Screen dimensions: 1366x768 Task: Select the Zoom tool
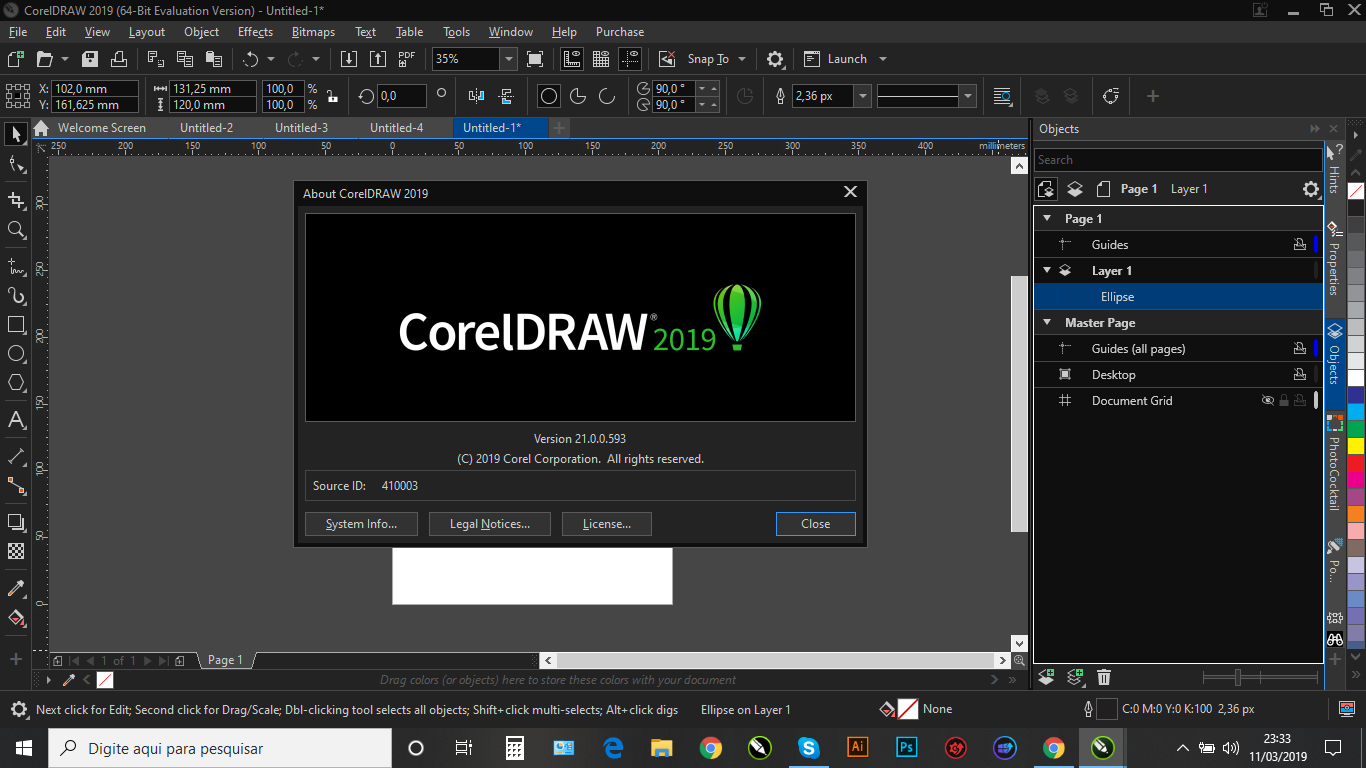[x=16, y=229]
